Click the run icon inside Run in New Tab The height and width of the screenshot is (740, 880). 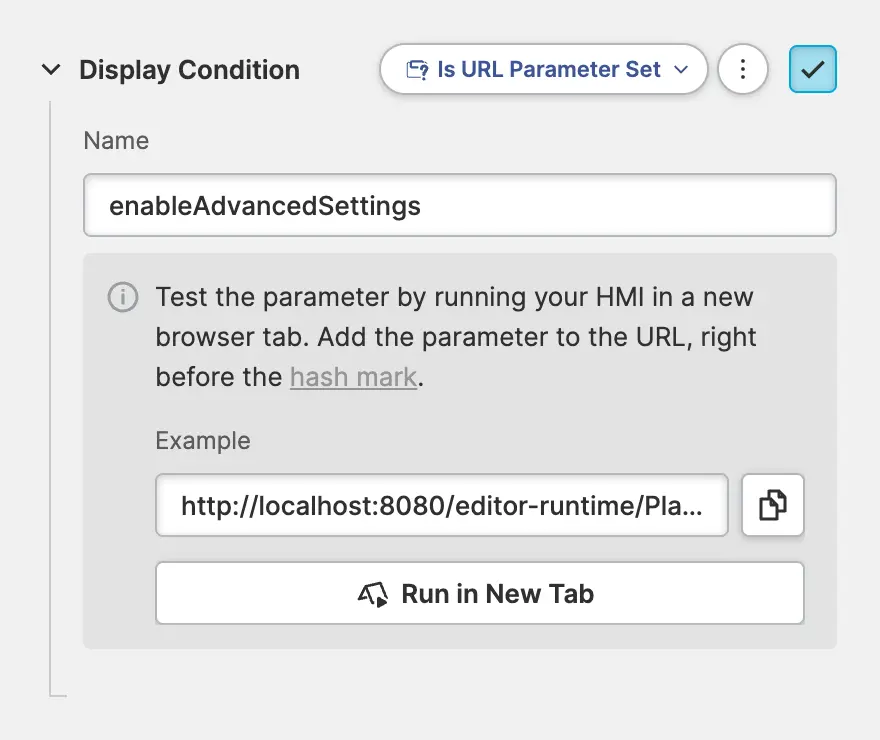coord(372,594)
